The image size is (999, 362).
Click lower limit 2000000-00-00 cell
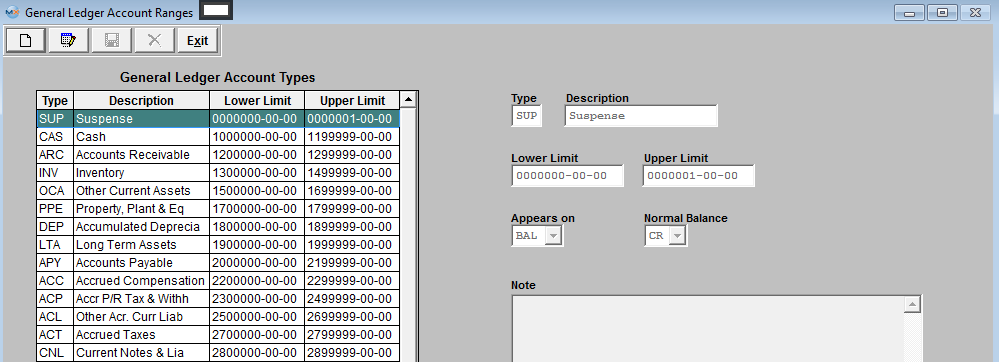[x=257, y=263]
